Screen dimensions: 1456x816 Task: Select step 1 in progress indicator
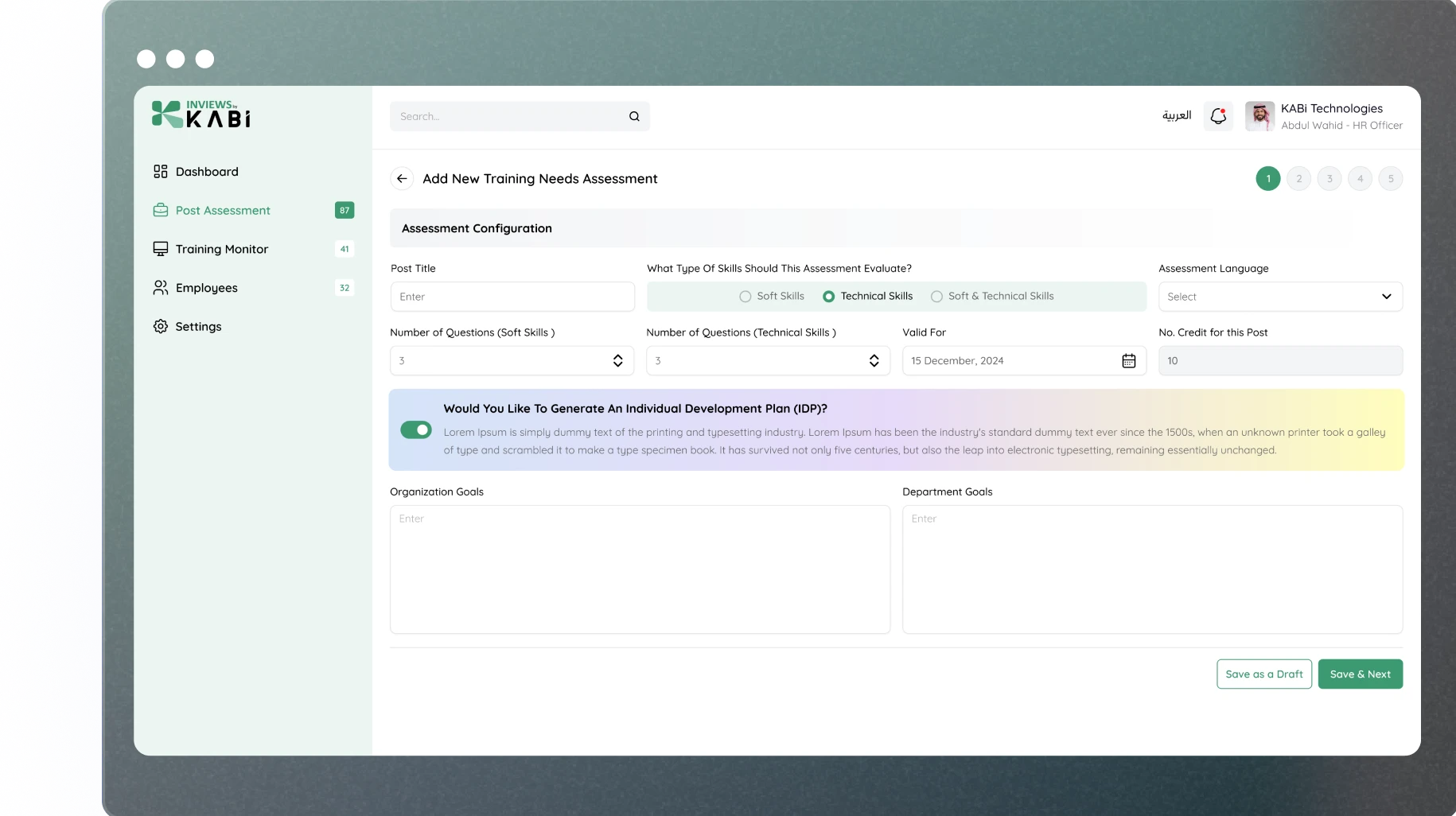tap(1268, 179)
